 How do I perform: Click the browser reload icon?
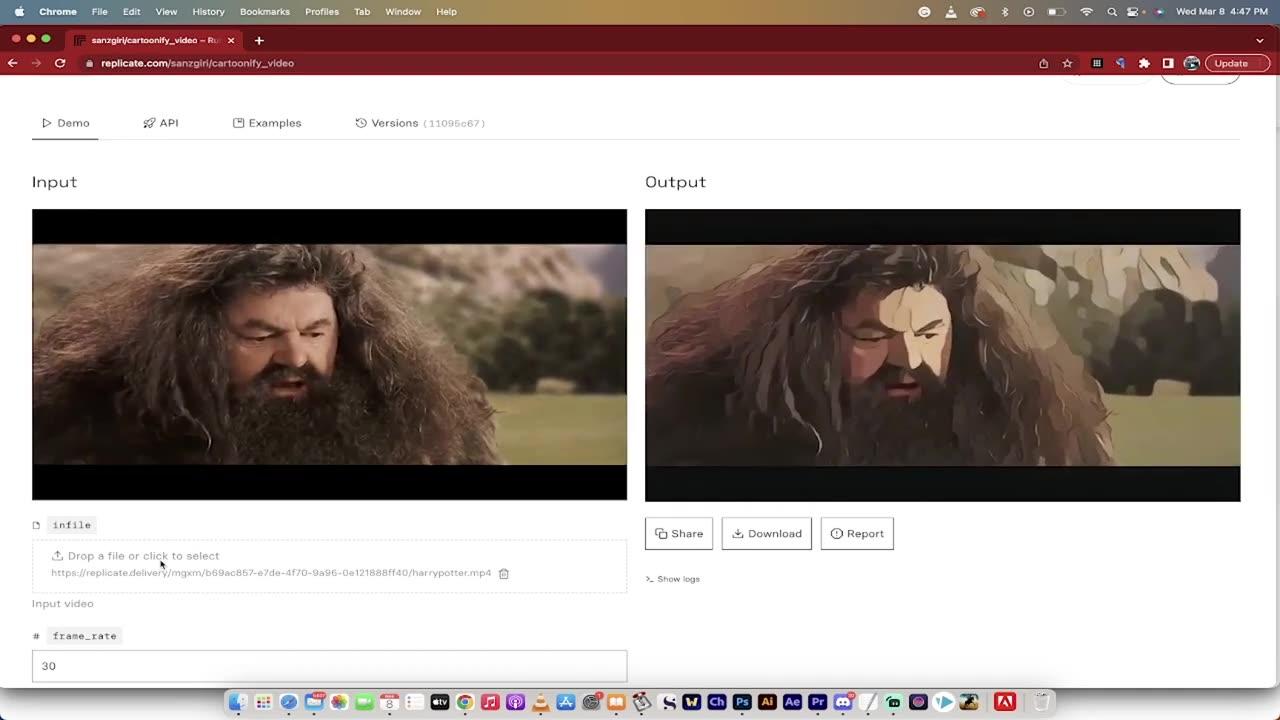[60, 63]
